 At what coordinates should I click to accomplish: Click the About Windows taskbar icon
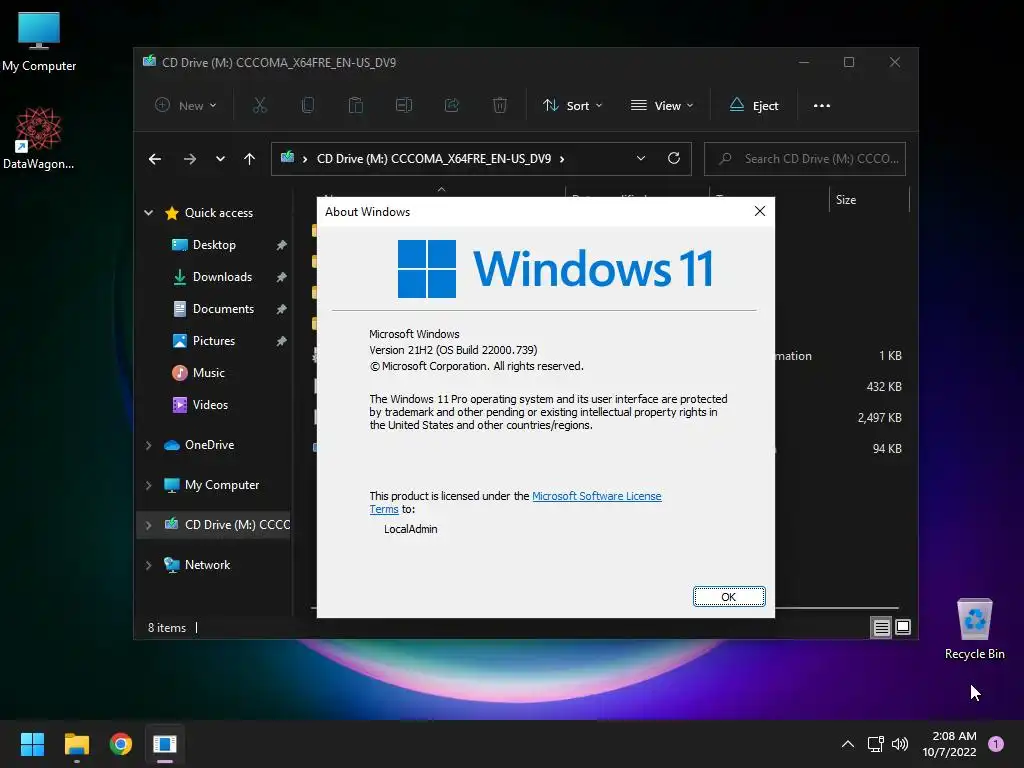165,744
